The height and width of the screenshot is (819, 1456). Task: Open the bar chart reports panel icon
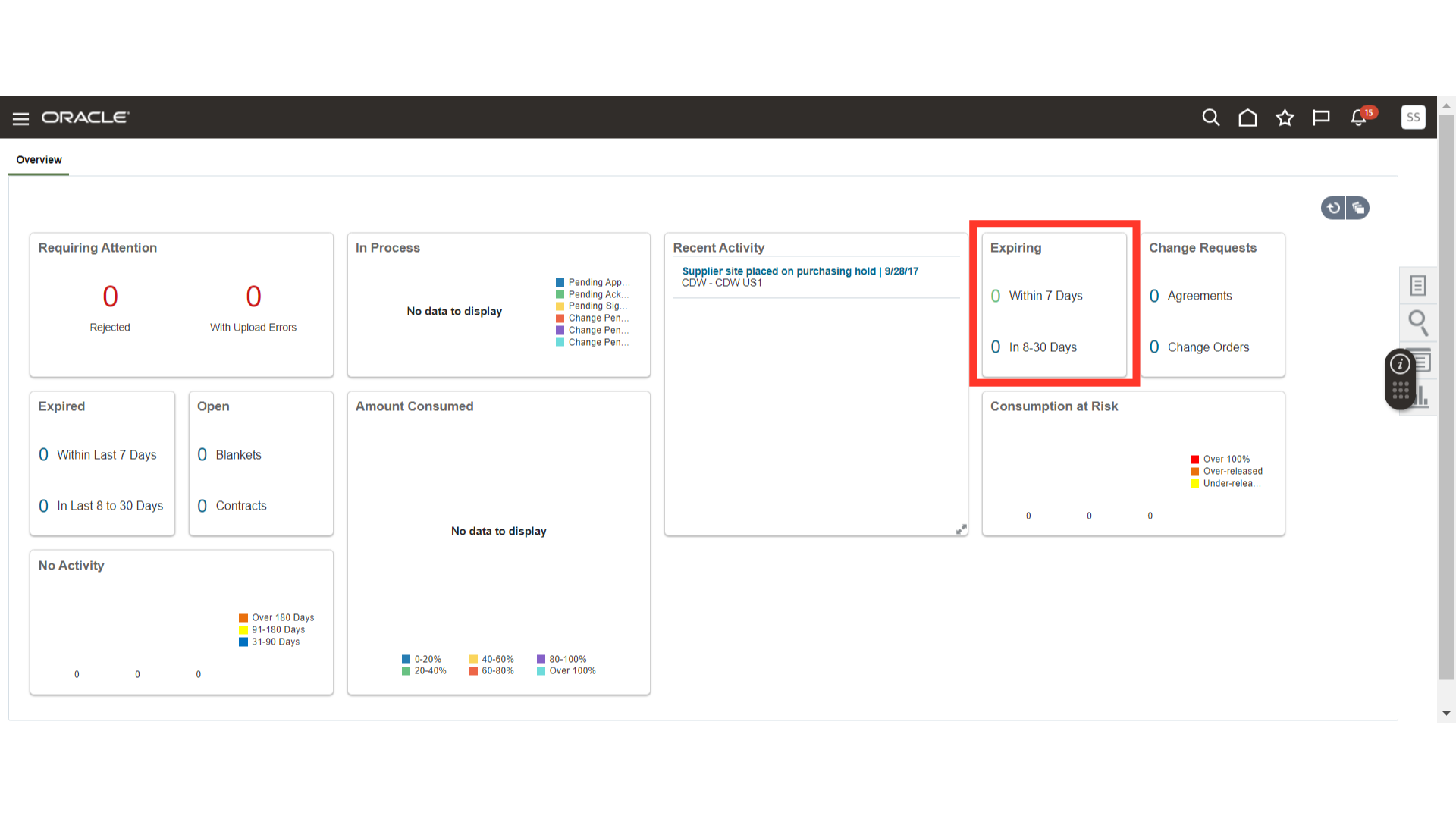(1423, 397)
